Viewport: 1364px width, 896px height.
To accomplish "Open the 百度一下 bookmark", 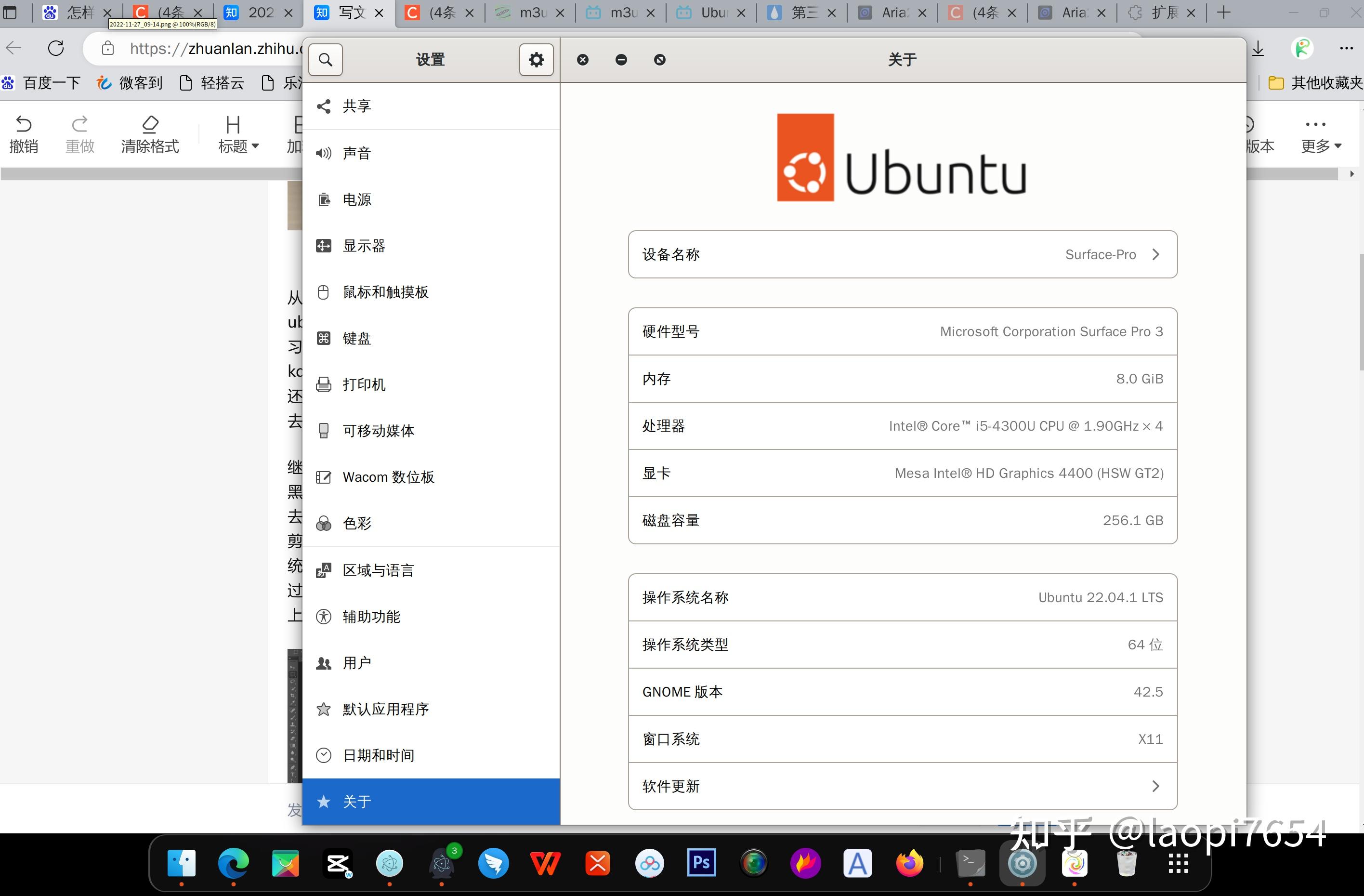I will tap(51, 82).
